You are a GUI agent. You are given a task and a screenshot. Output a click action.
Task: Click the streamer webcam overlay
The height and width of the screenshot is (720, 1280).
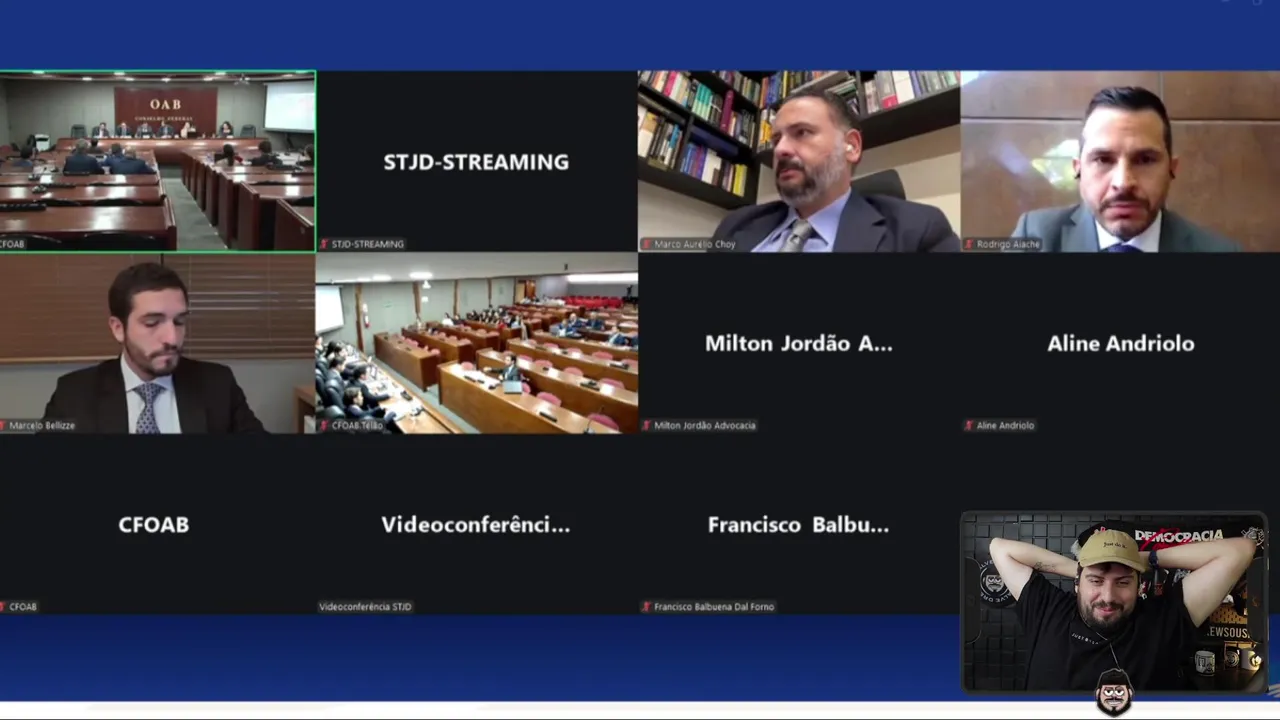click(x=1114, y=601)
